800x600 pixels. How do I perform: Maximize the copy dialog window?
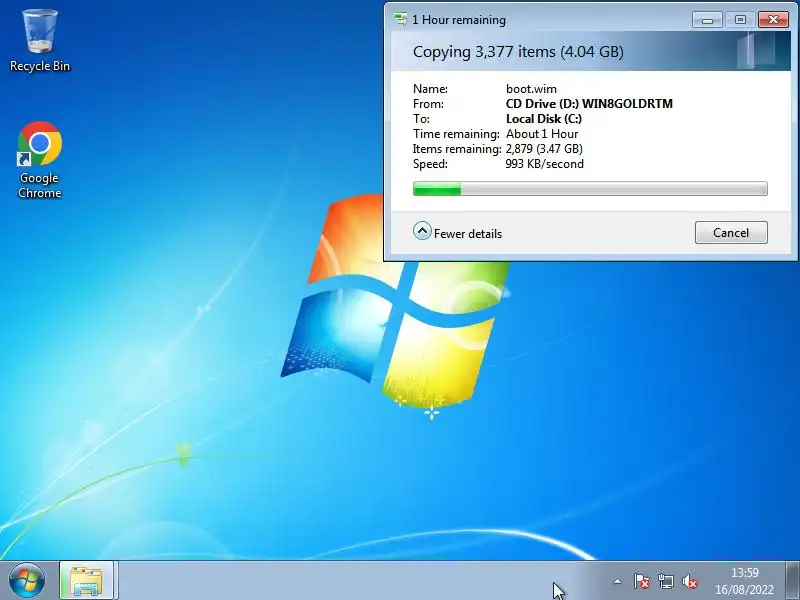(740, 20)
